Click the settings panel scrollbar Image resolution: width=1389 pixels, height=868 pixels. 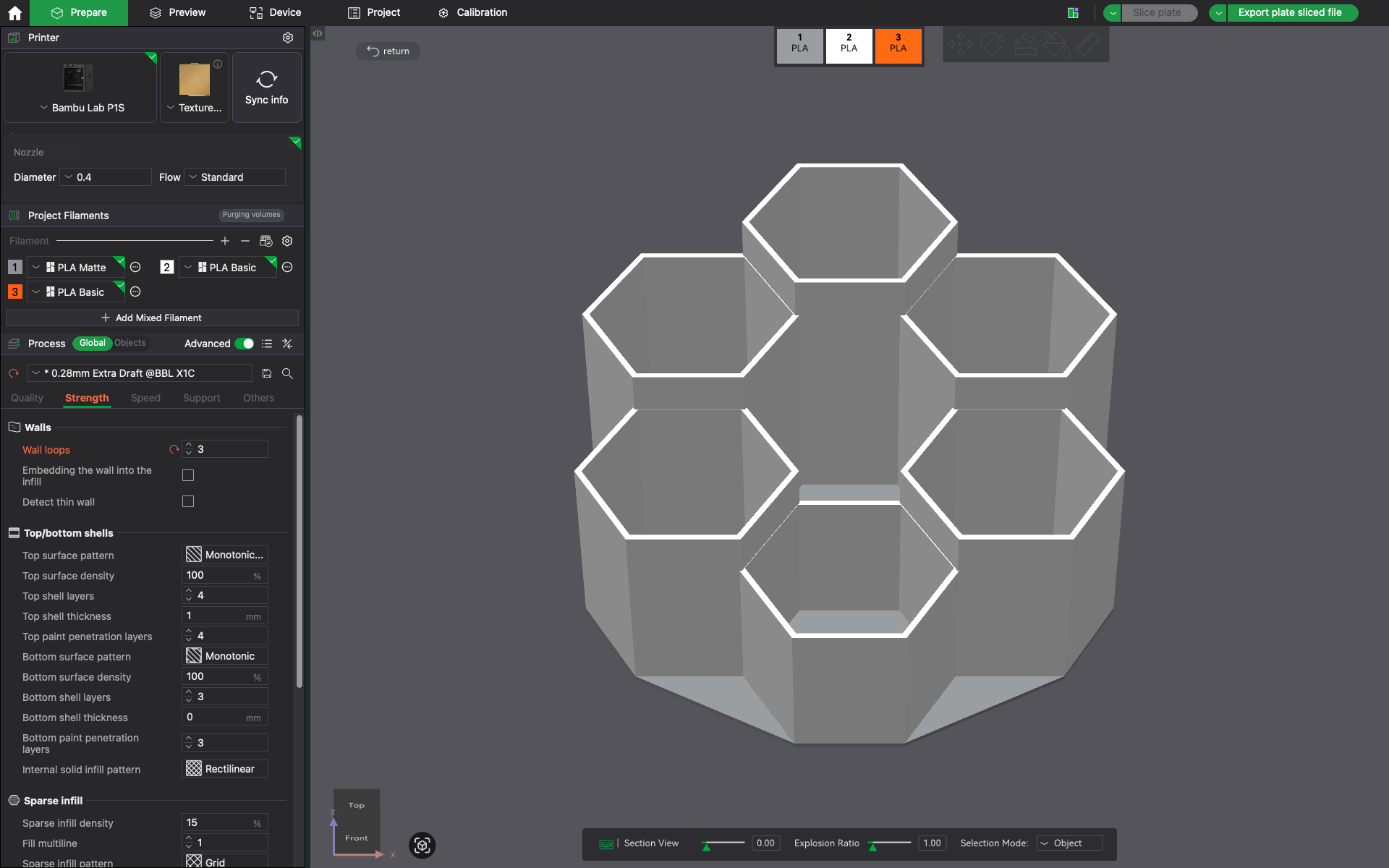coord(299,550)
